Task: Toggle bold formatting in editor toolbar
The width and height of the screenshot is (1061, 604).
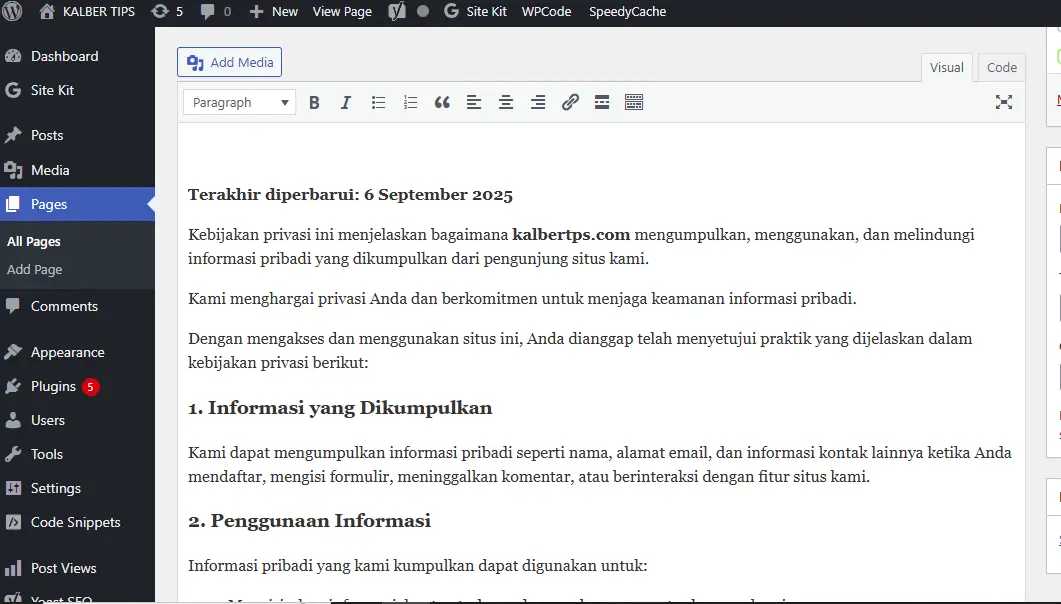Action: (314, 102)
